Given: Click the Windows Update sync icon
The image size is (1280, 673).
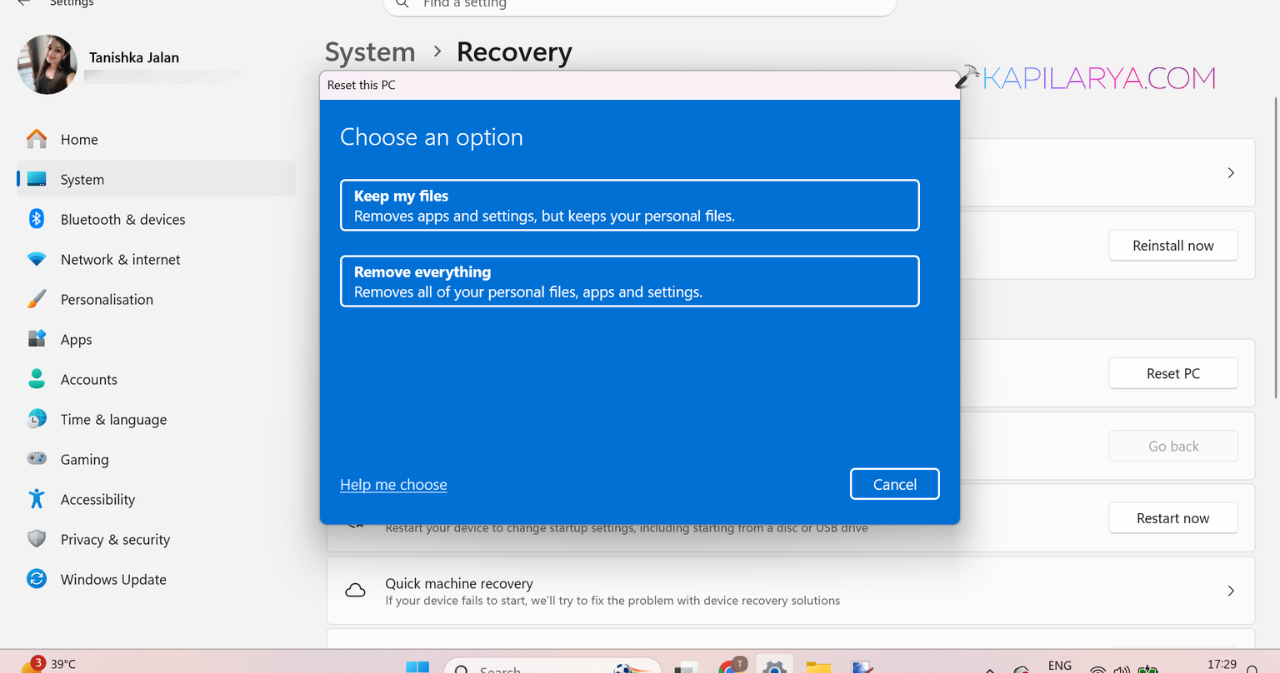Looking at the screenshot, I should [37, 579].
